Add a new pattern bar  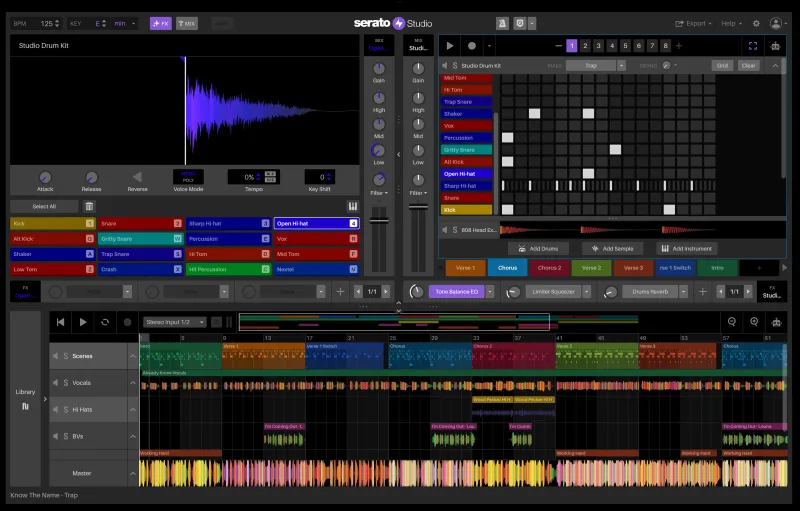click(x=679, y=46)
